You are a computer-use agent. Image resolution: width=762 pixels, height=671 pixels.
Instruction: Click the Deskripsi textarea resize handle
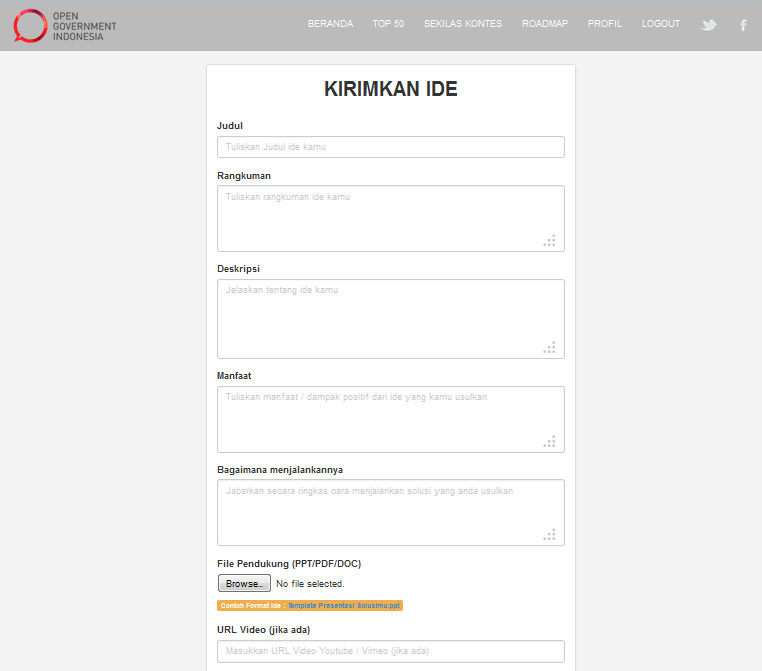point(549,347)
